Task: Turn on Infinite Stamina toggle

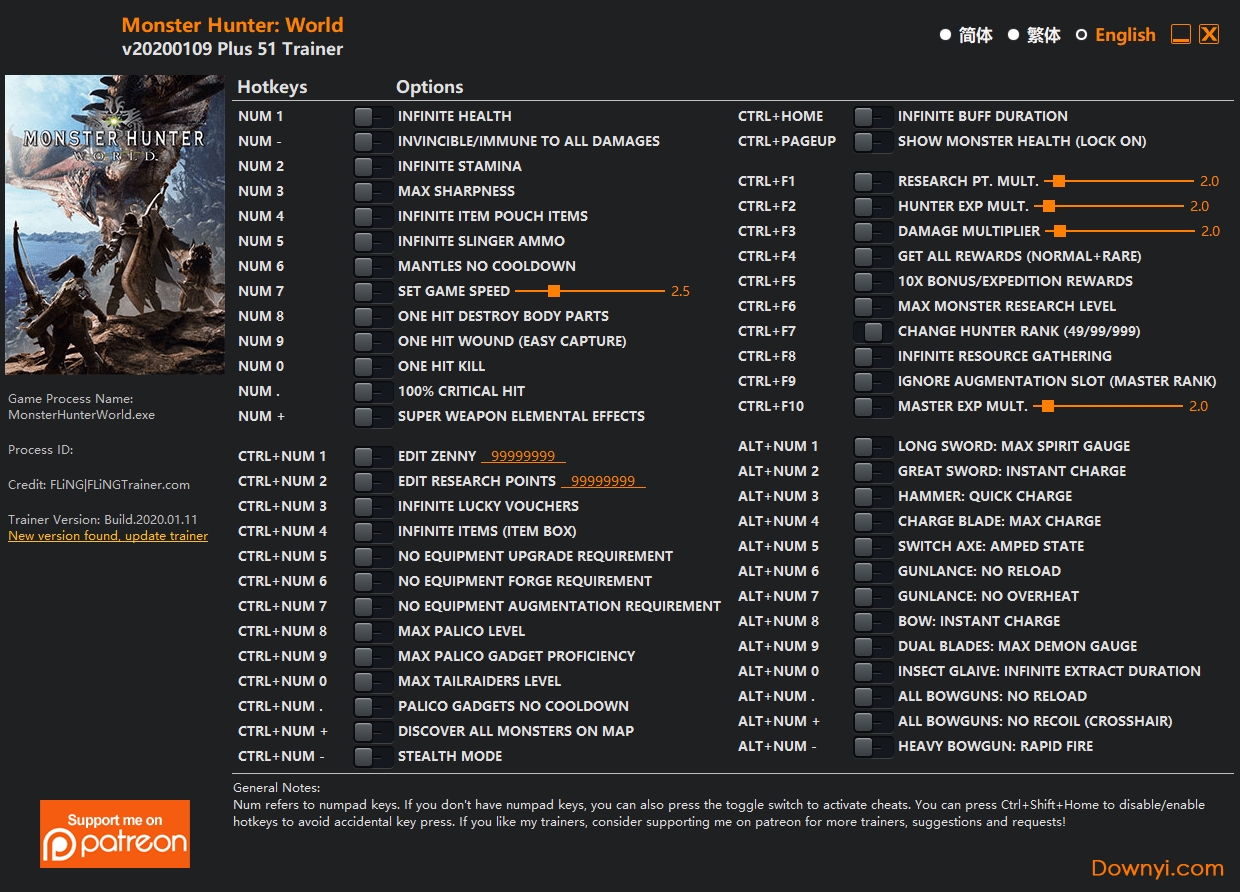Action: click(373, 167)
